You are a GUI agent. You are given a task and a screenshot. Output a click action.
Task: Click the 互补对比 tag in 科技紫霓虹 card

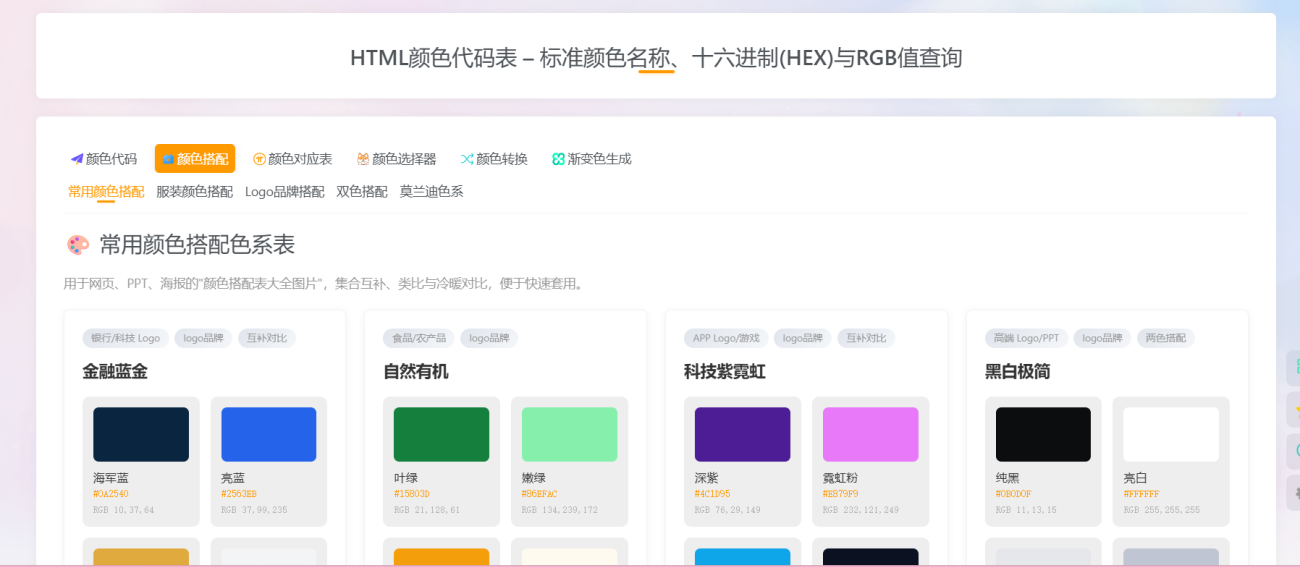pyautogui.click(x=866, y=338)
